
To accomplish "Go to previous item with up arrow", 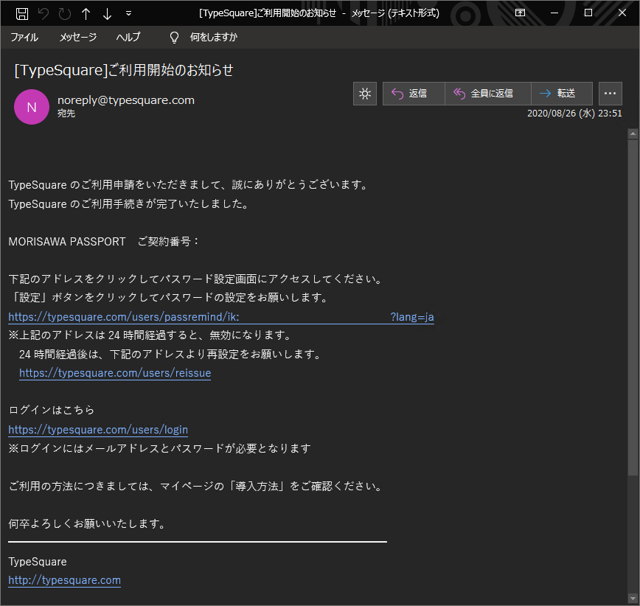I will point(86,14).
